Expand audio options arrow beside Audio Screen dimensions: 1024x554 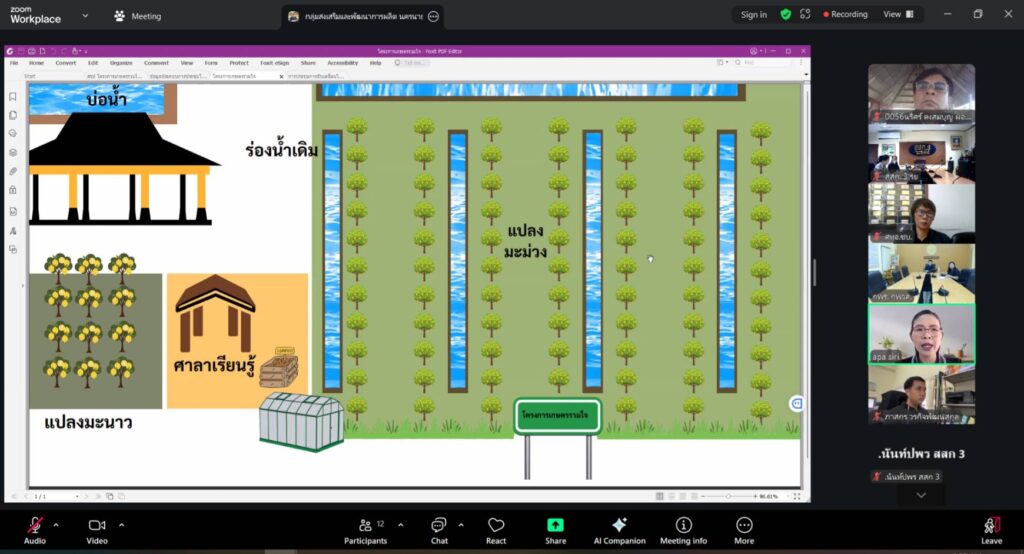point(56,524)
